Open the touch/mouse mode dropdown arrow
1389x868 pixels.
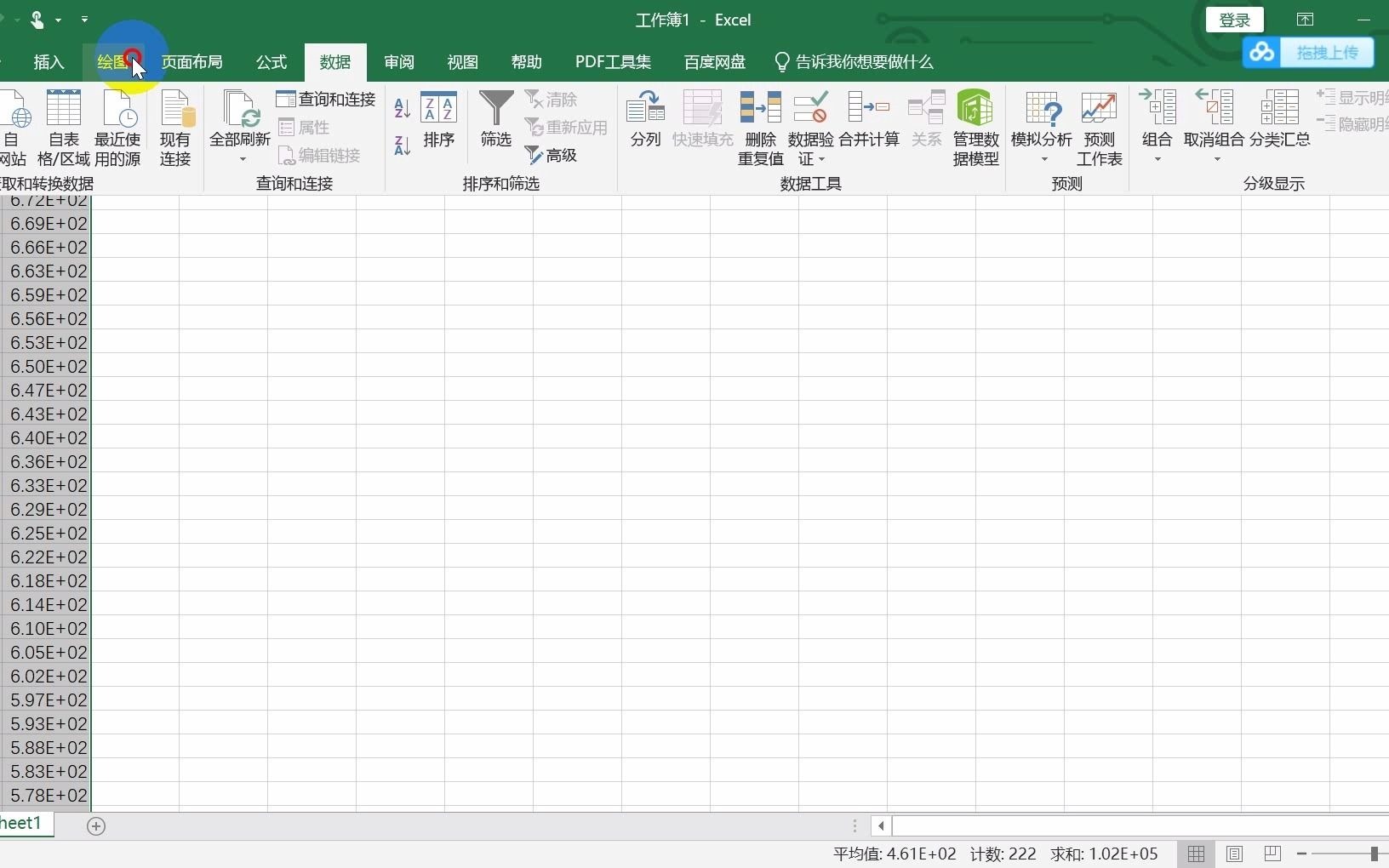pyautogui.click(x=58, y=20)
